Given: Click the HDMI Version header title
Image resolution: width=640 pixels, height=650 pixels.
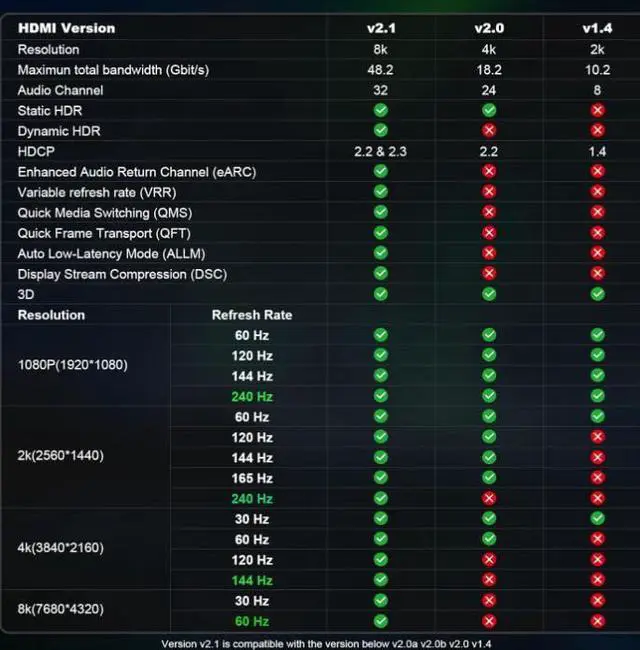Looking at the screenshot, I should point(66,28).
